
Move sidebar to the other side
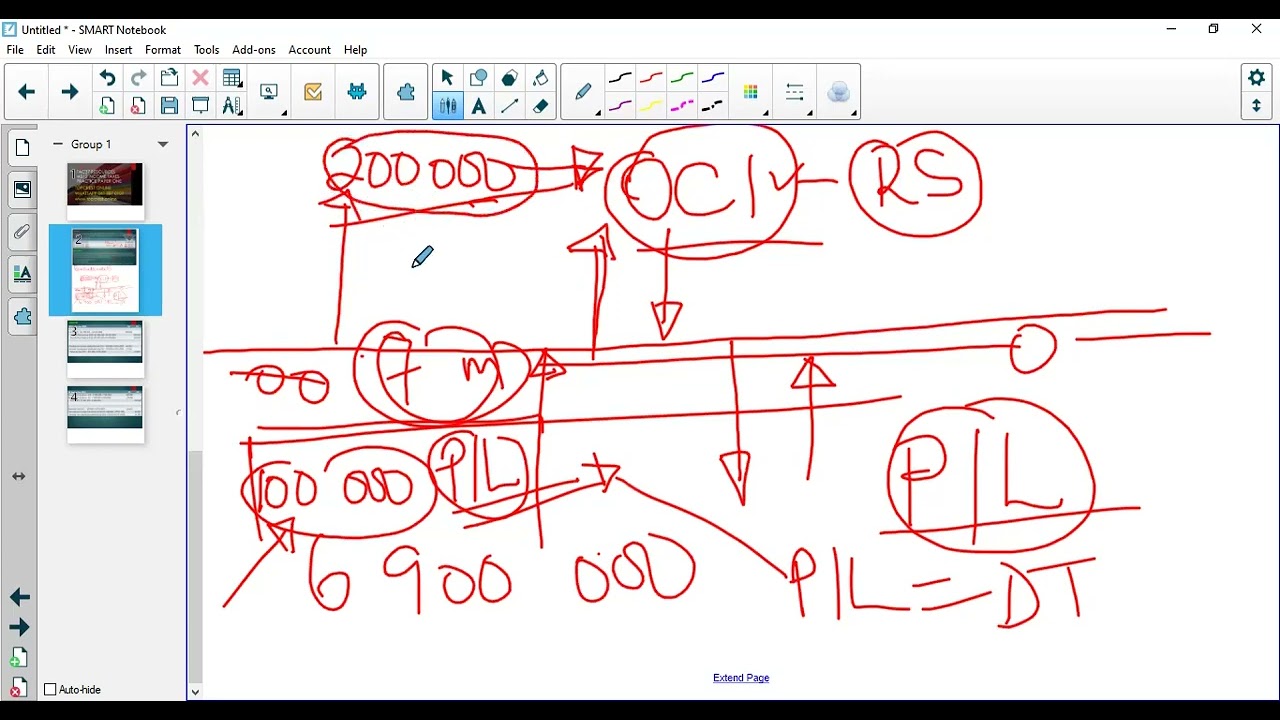point(19,476)
